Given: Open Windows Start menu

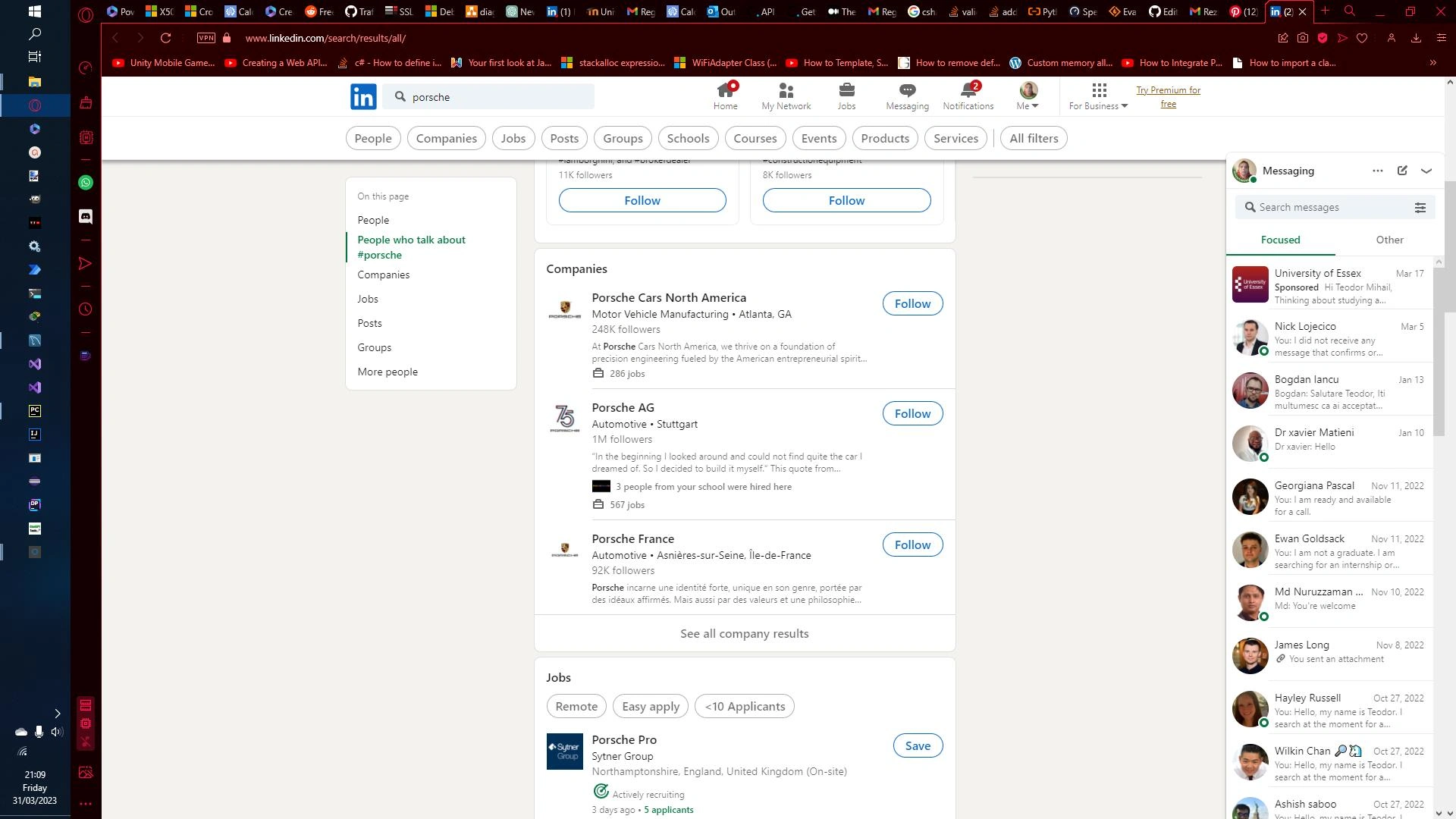Looking at the screenshot, I should point(34,11).
